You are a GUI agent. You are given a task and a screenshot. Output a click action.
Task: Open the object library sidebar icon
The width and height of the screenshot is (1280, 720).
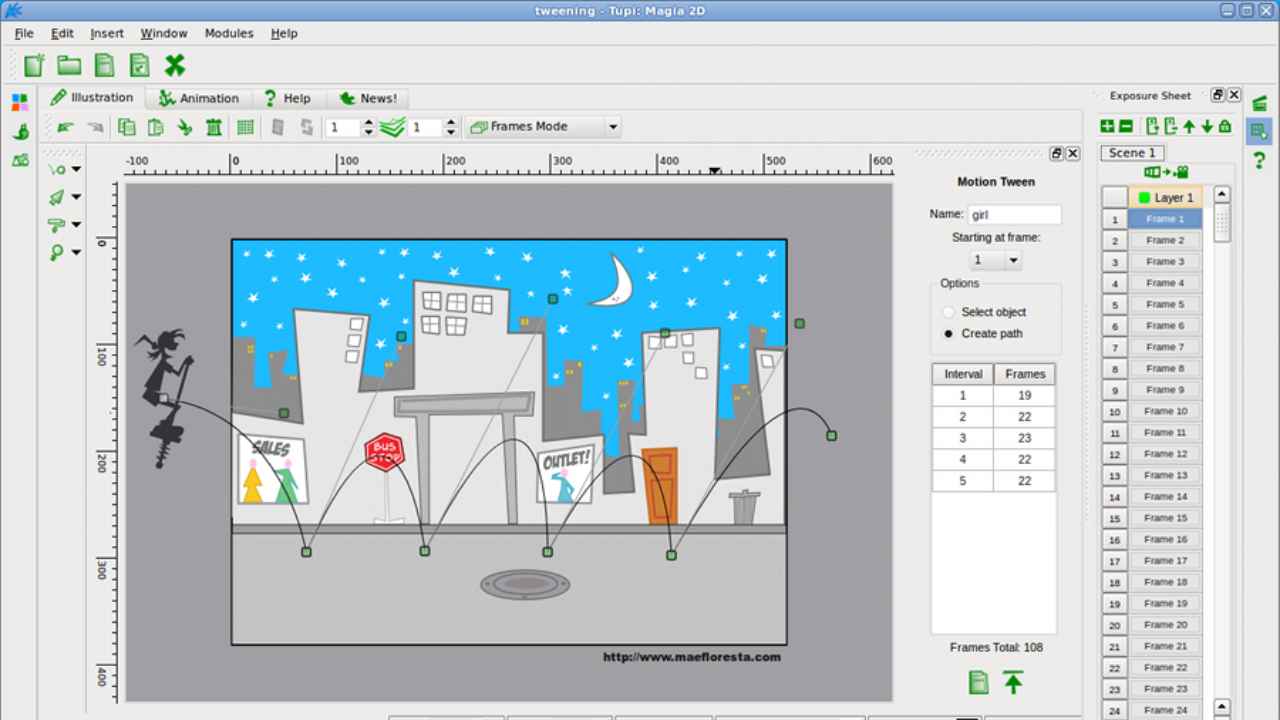pos(20,160)
